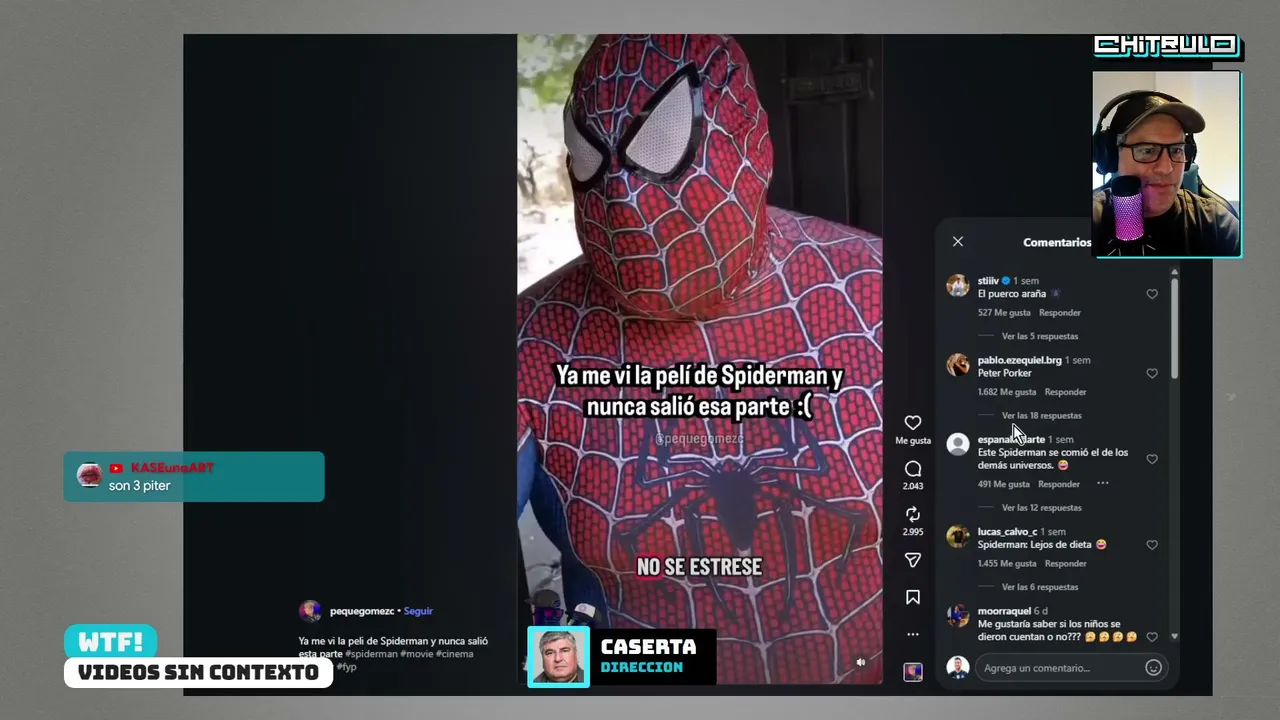View the '1.682 Me gusta' likes list
The width and height of the screenshot is (1280, 720).
(1007, 392)
